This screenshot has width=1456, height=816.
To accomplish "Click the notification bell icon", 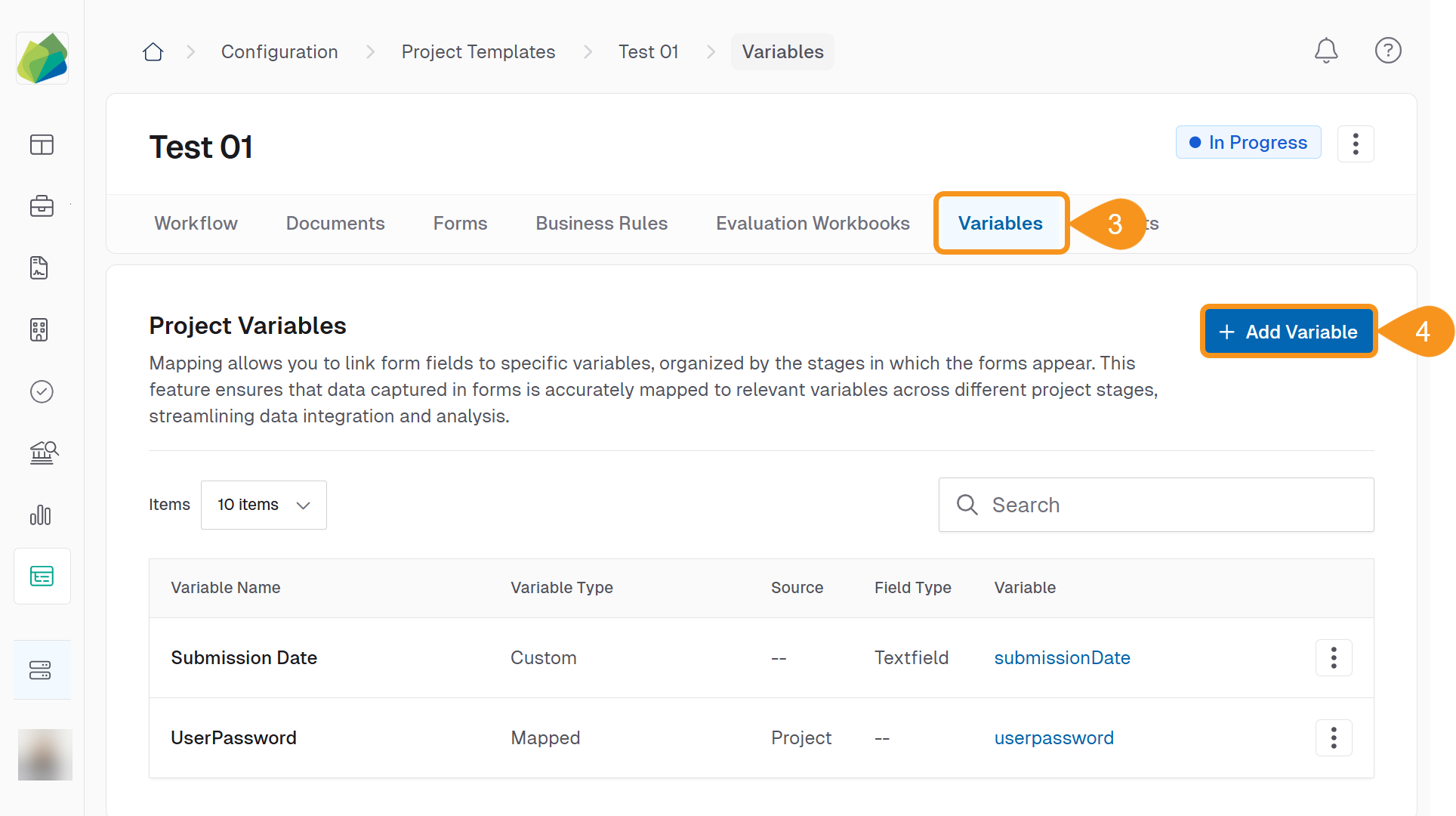I will [1326, 51].
